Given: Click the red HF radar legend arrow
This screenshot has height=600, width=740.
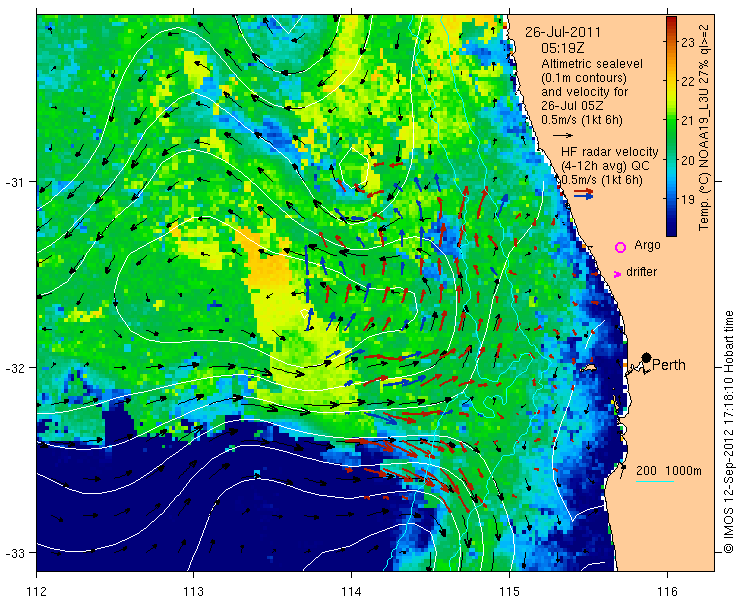Looking at the screenshot, I should pyautogui.click(x=584, y=191).
